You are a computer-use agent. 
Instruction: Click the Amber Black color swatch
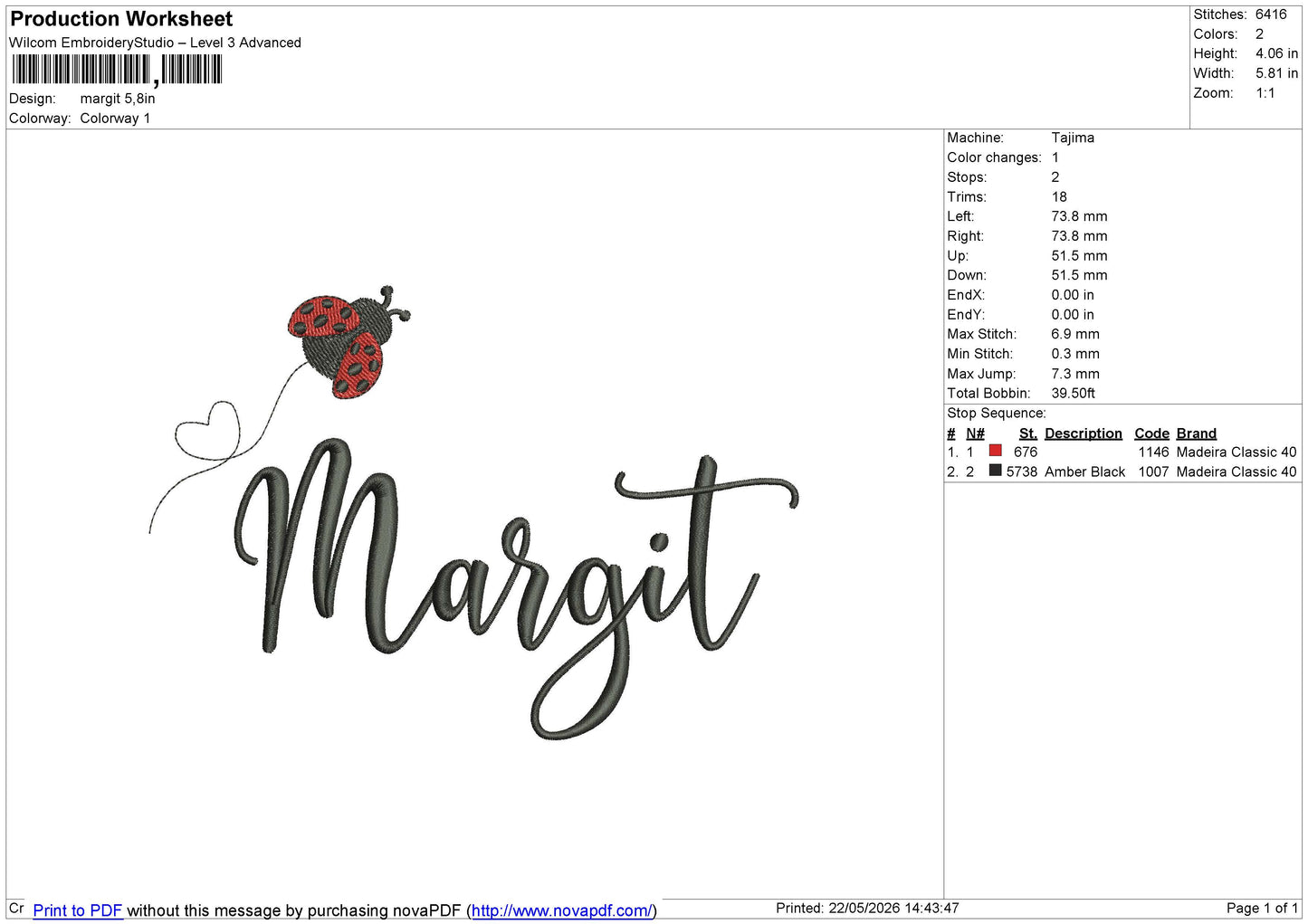tap(996, 471)
